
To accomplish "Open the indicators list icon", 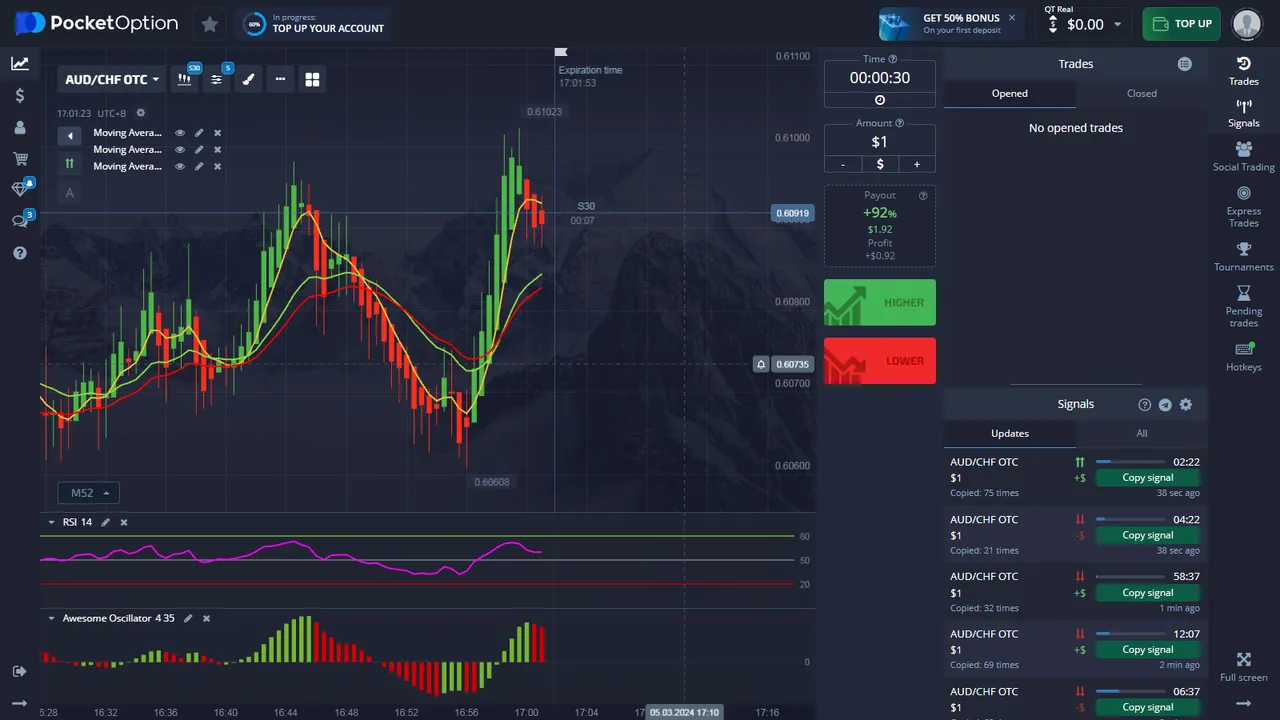I will (216, 79).
